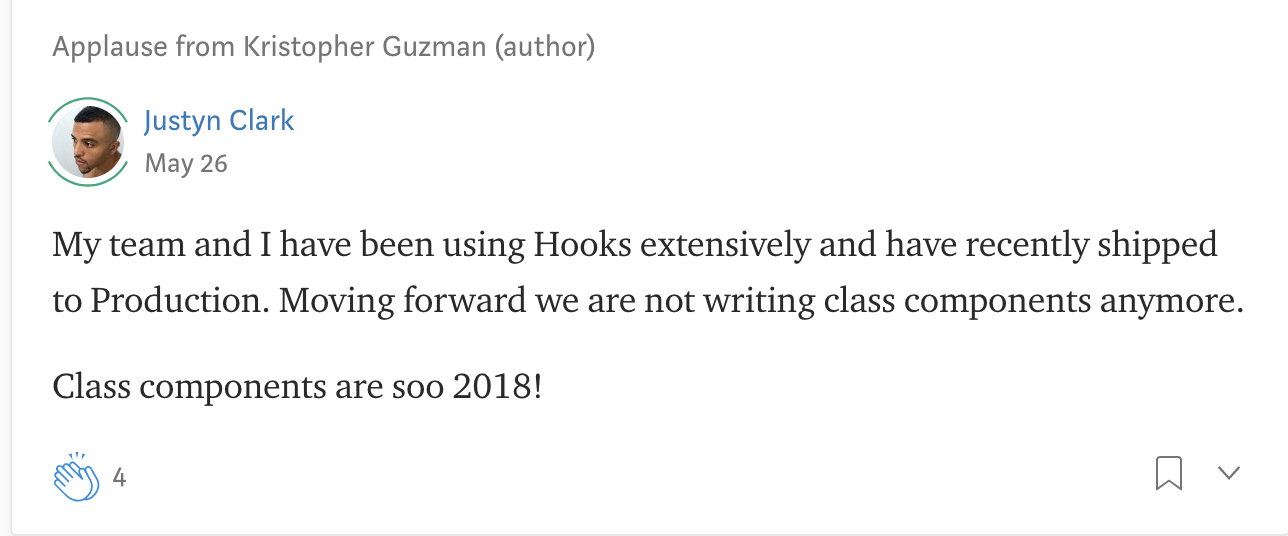Click the words Applause from at top
The image size is (1288, 536).
tap(143, 46)
